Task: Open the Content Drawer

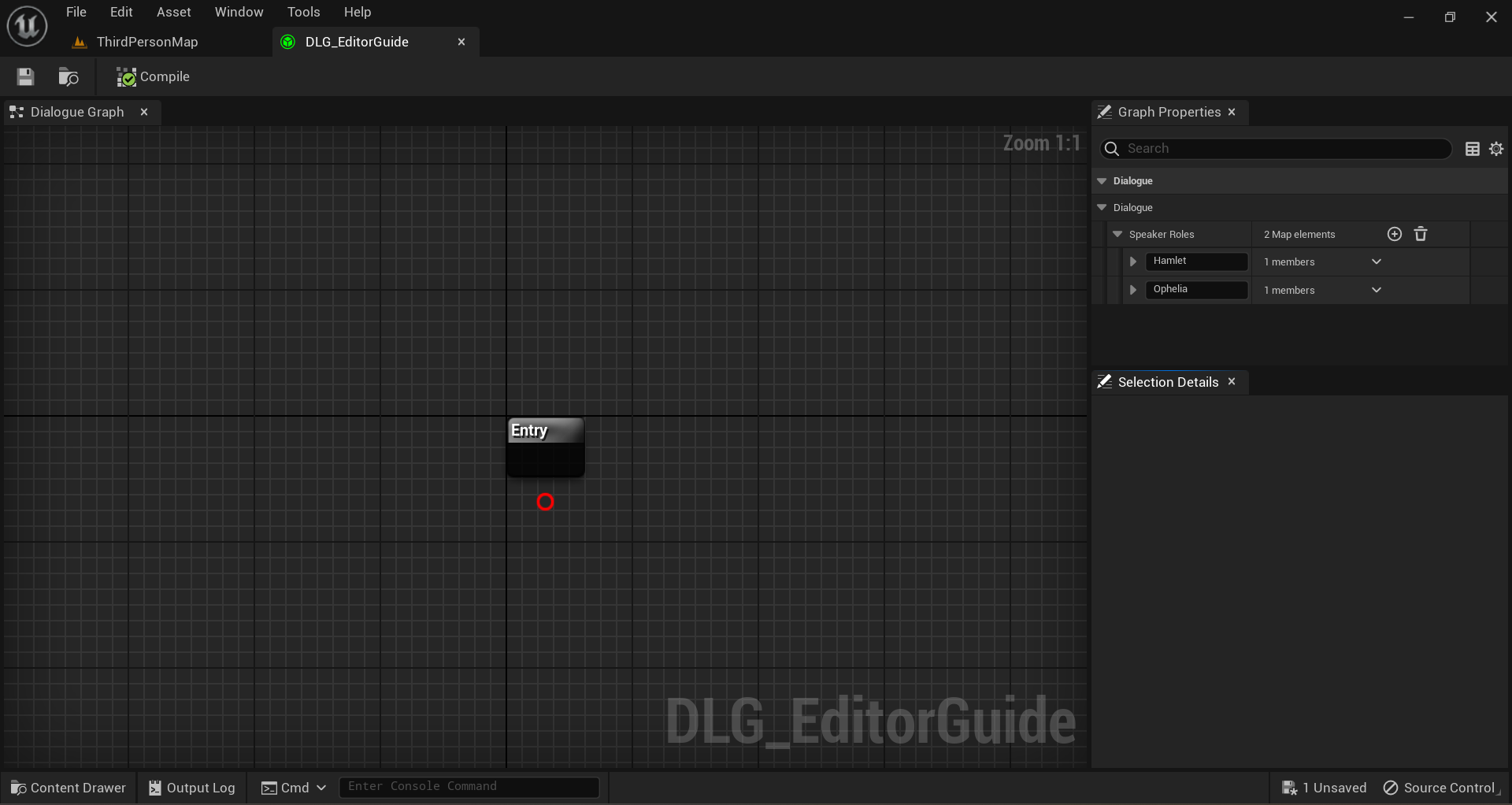Action: [69, 788]
